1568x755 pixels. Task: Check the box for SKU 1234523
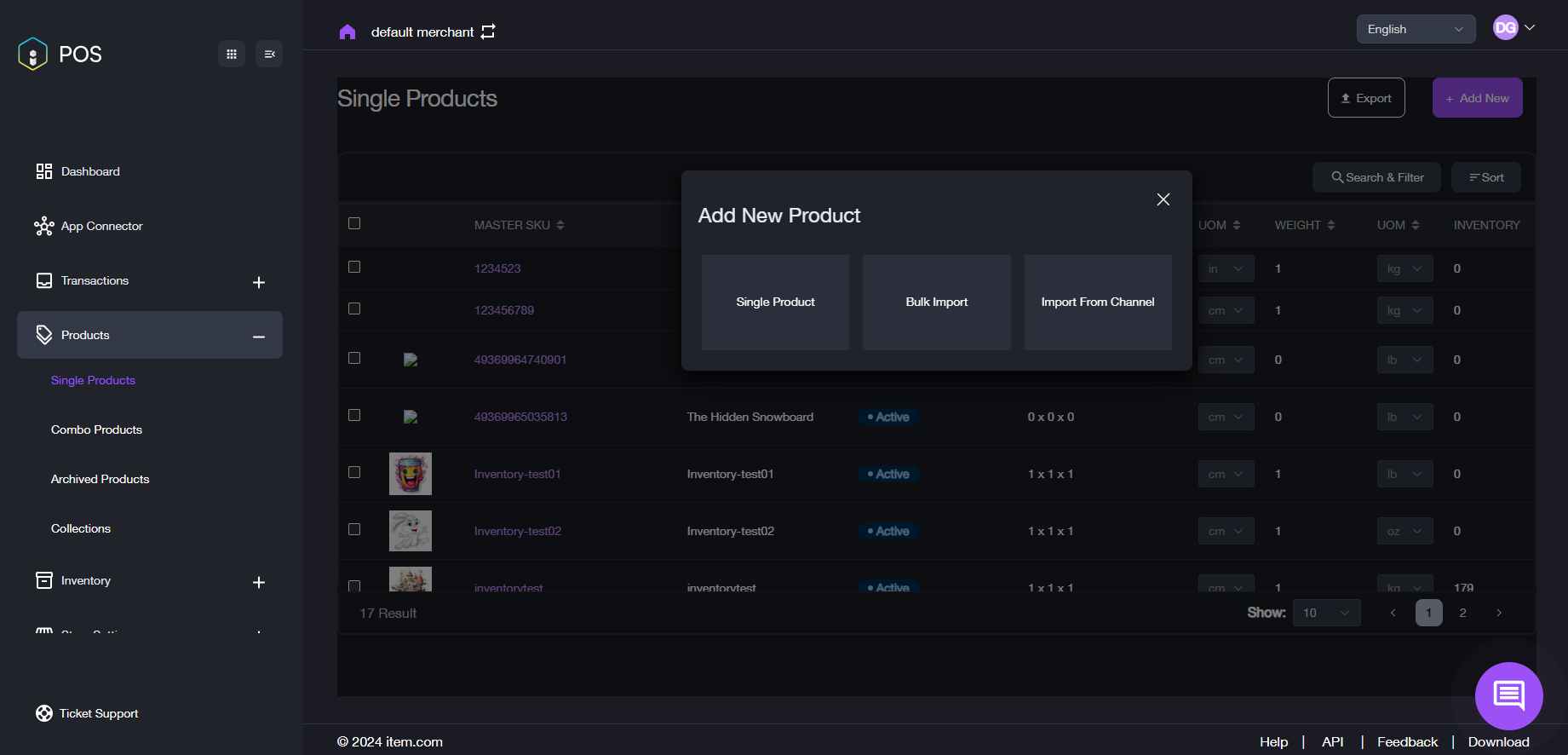(354, 267)
